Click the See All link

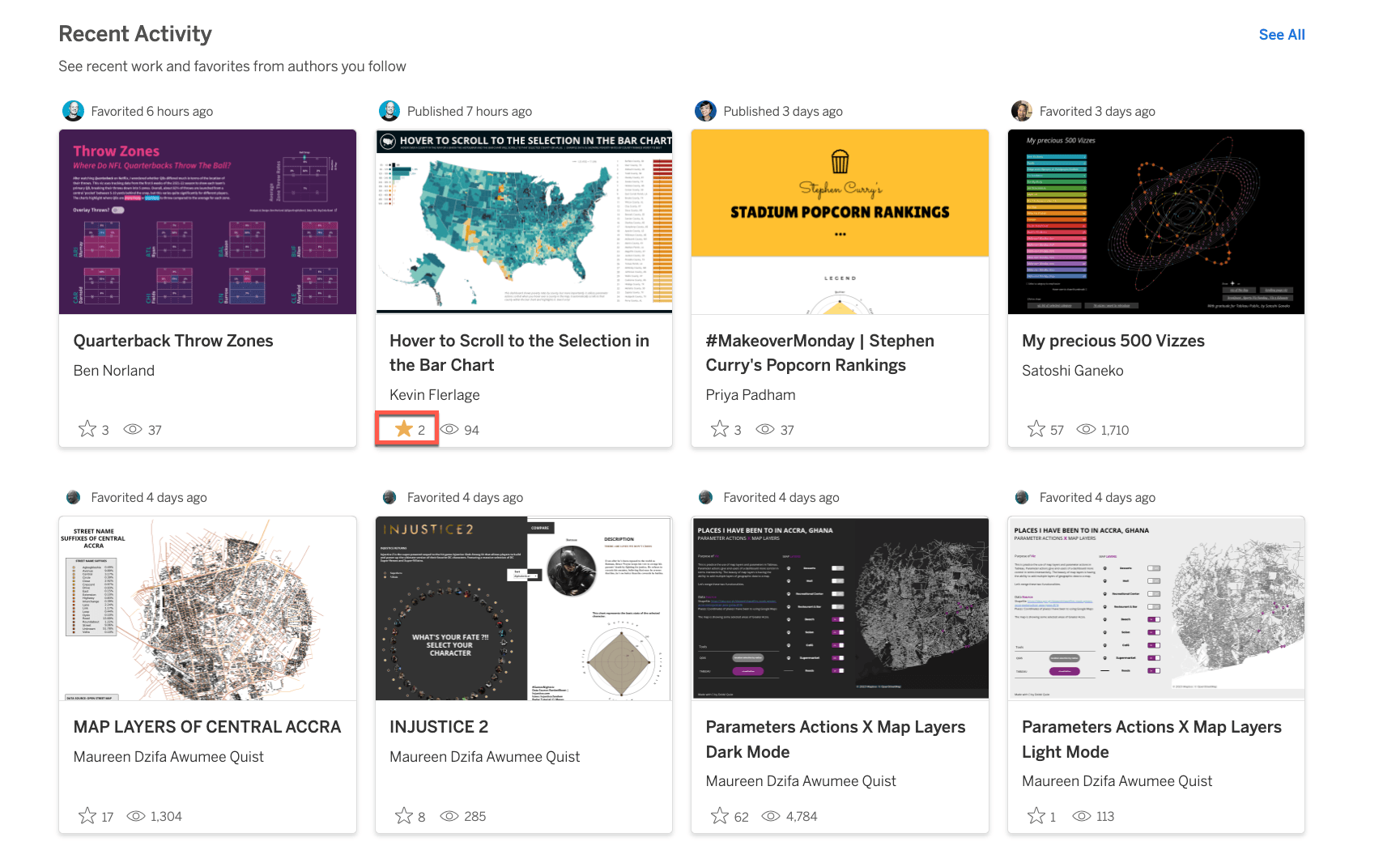coord(1282,35)
